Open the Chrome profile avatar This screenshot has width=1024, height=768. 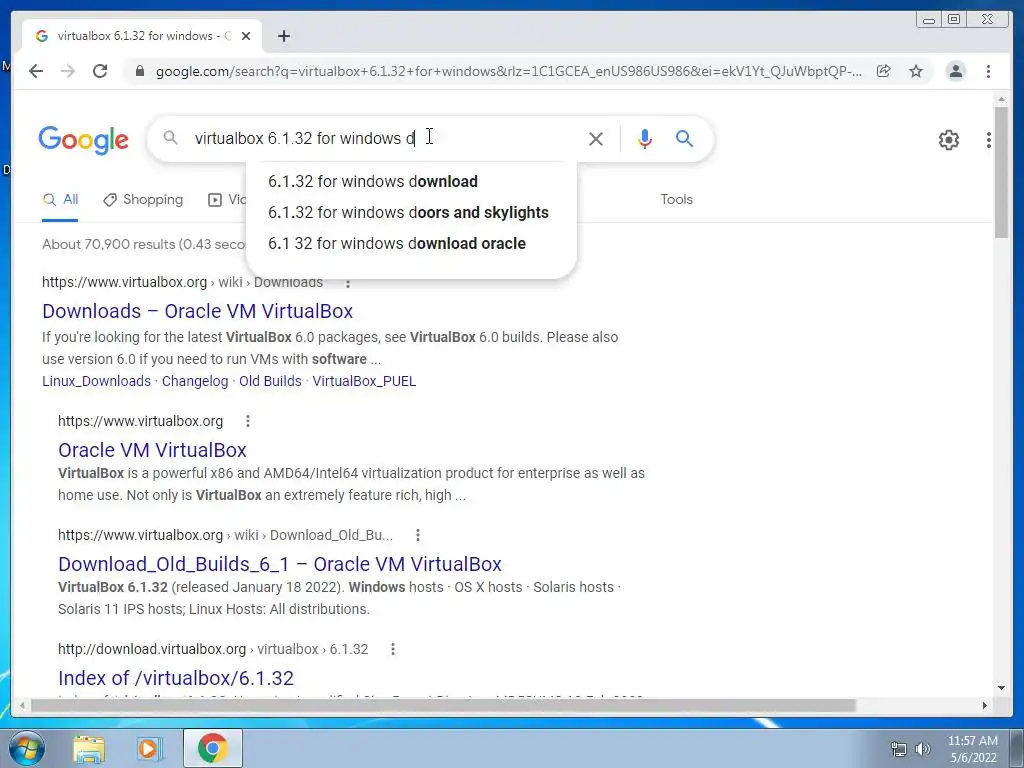955,71
